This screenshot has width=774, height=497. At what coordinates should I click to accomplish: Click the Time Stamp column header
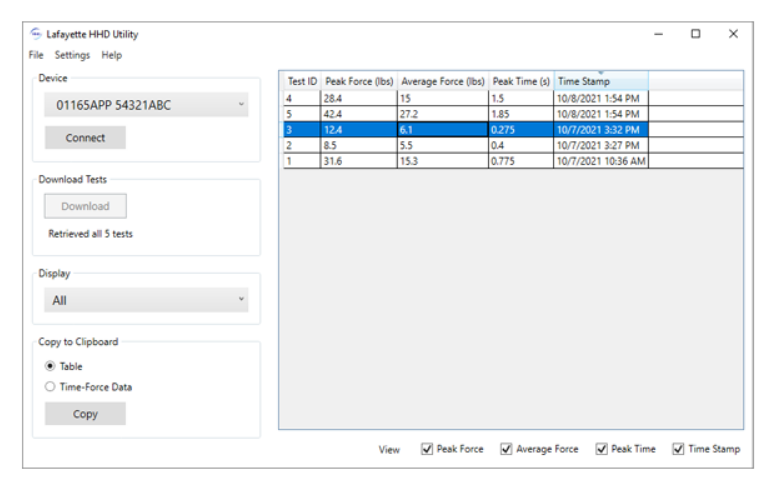click(x=601, y=81)
